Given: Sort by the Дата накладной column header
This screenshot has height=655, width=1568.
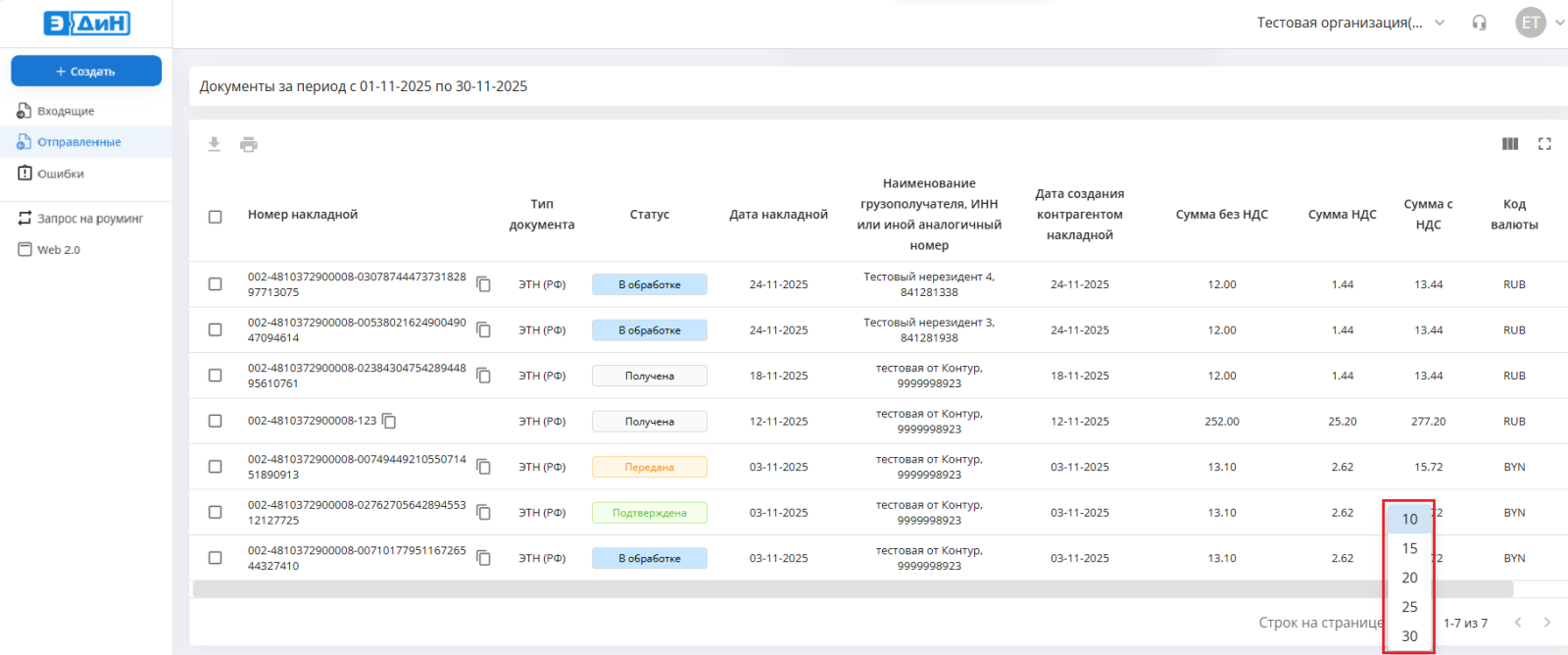Looking at the screenshot, I should [778, 215].
